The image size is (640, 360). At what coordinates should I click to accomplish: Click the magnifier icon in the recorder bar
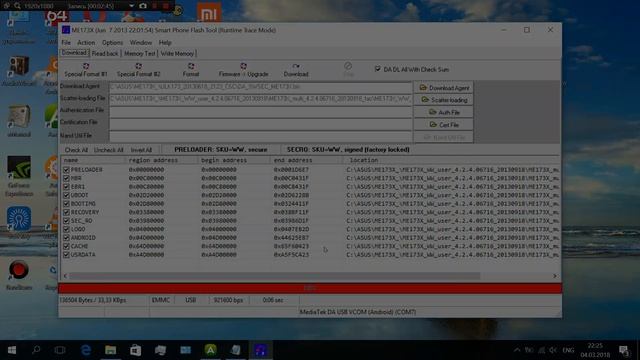[x=18, y=6]
